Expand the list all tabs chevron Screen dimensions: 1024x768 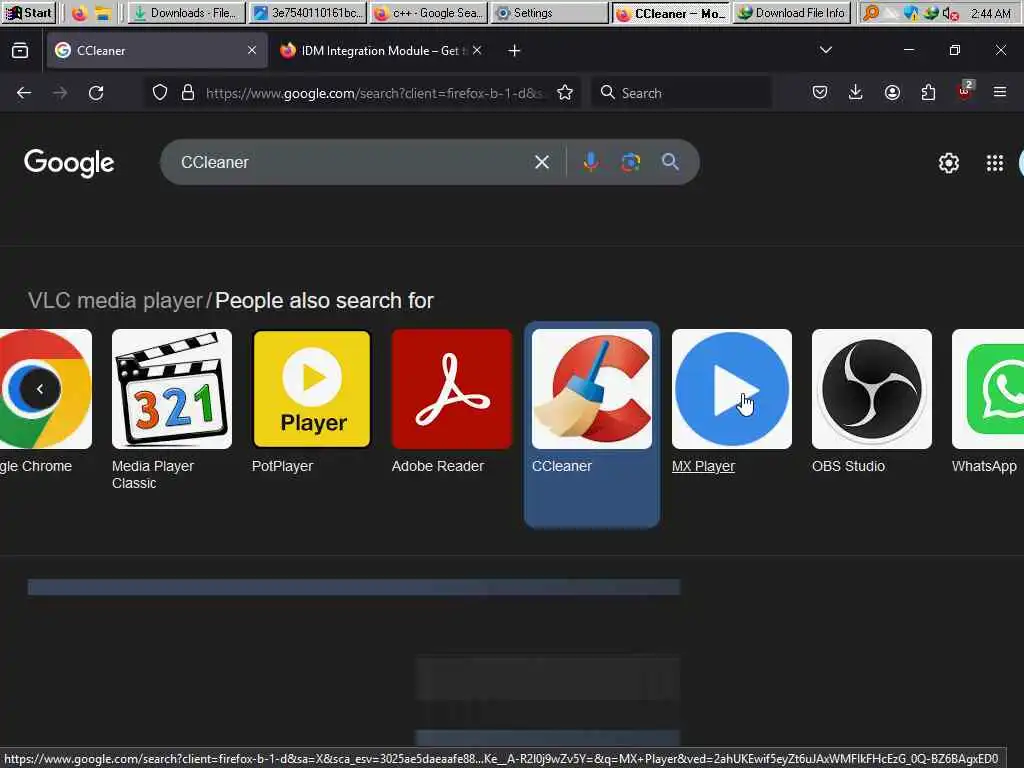point(825,50)
